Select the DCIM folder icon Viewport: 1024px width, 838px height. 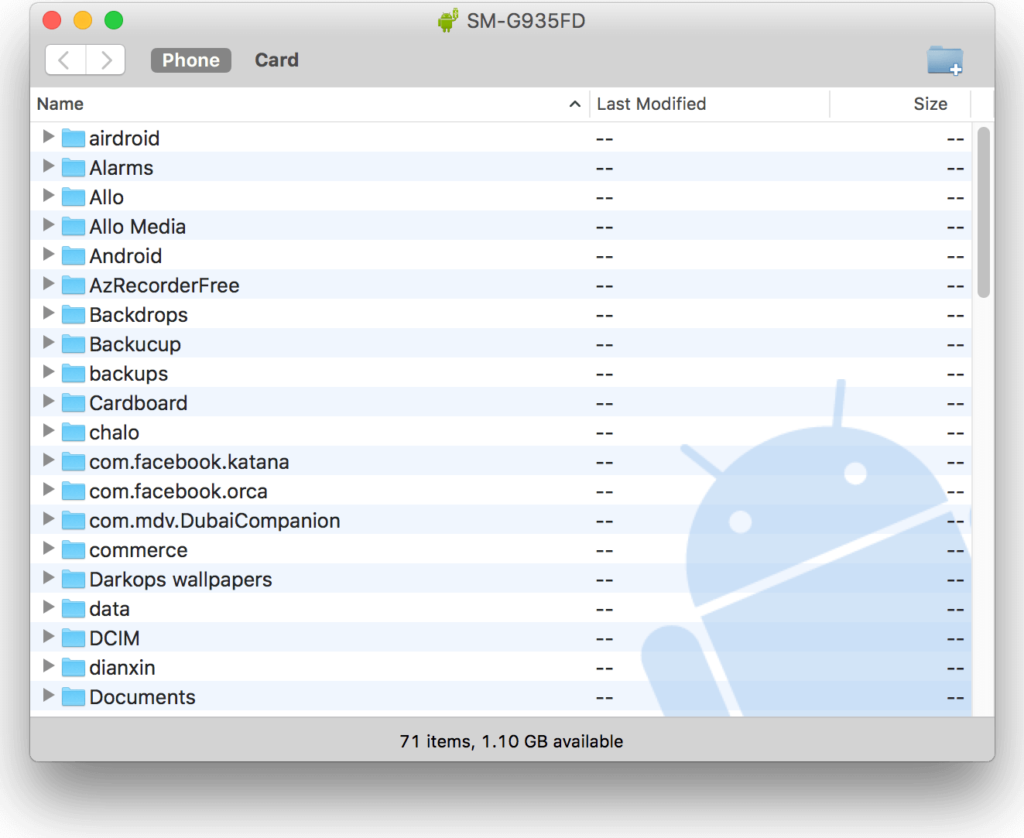pyautogui.click(x=73, y=638)
